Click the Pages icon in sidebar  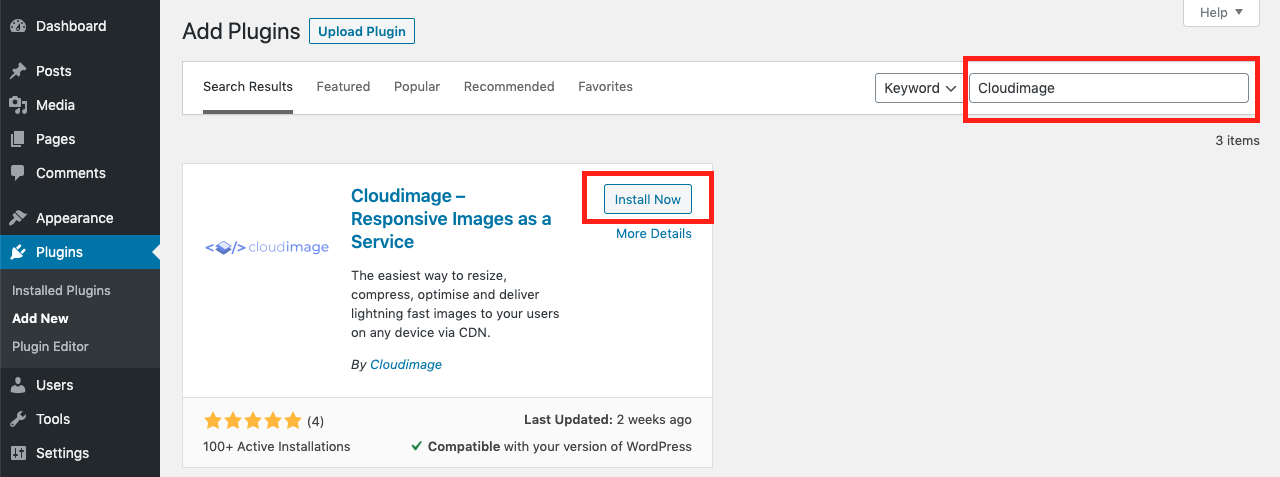coord(18,139)
